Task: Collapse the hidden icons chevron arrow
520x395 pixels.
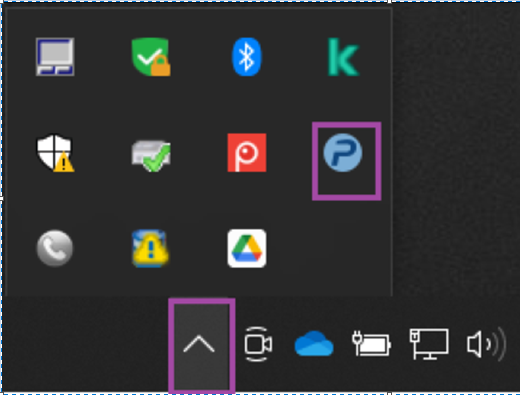Action: (x=199, y=344)
